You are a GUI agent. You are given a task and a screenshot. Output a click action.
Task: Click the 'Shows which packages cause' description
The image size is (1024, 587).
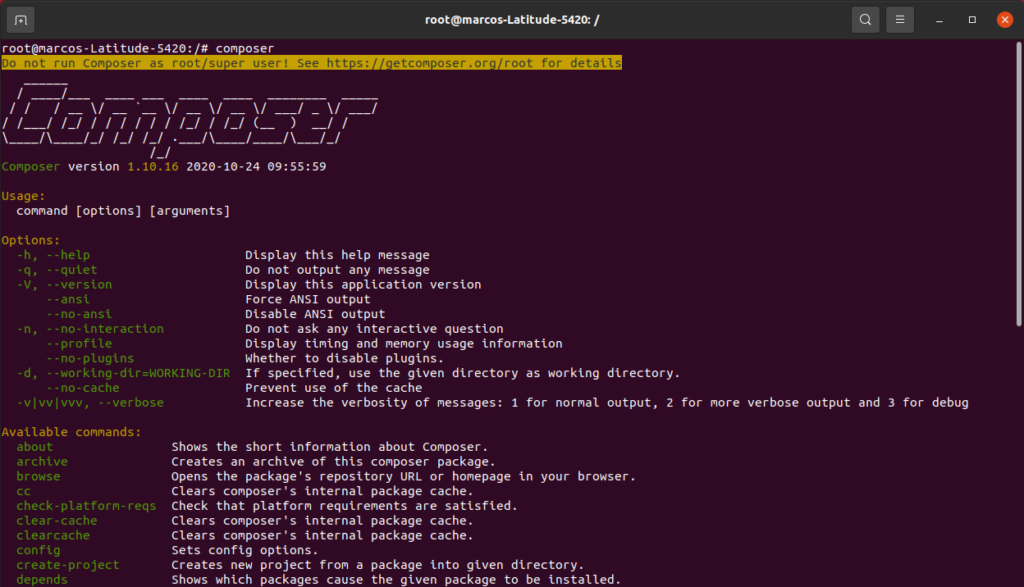396,580
